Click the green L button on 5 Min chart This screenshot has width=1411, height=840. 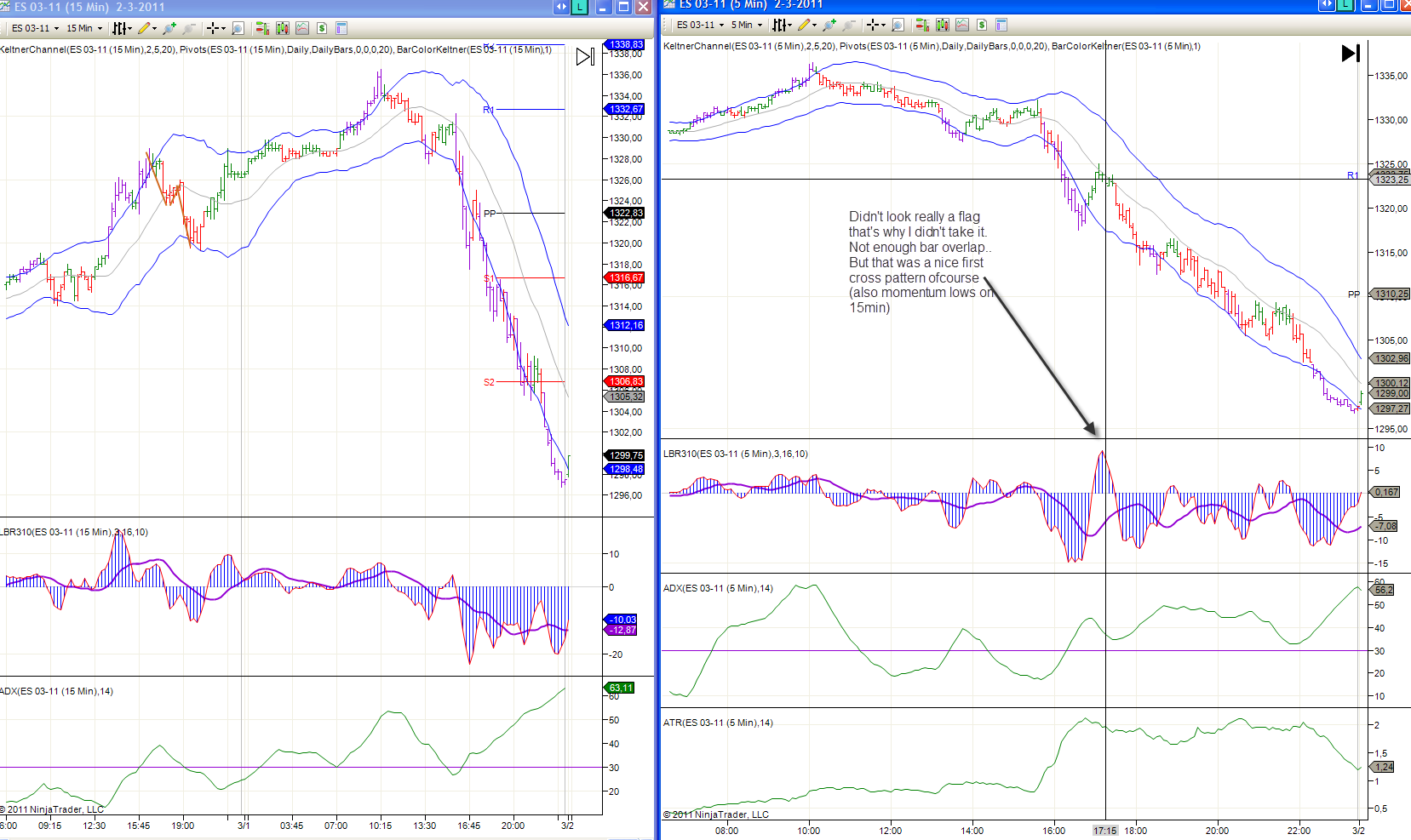(x=1345, y=4)
